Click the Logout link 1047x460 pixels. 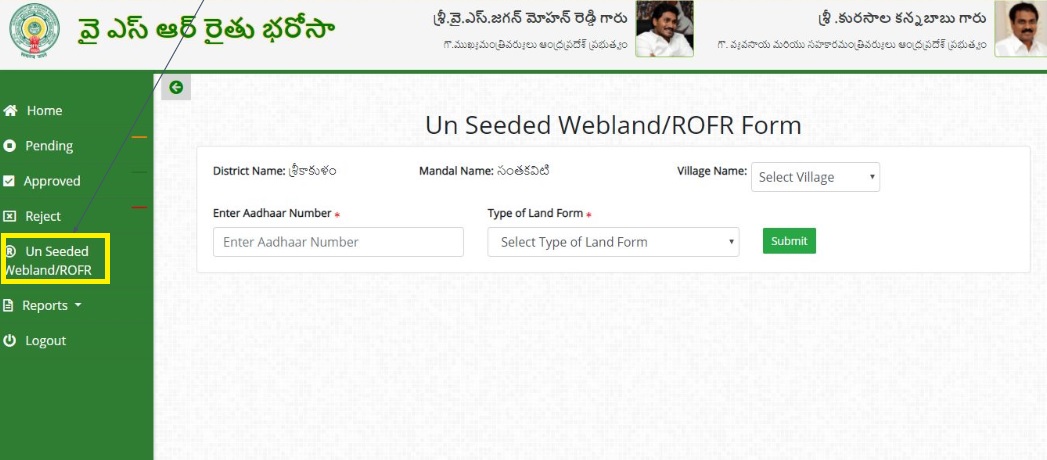tap(45, 340)
